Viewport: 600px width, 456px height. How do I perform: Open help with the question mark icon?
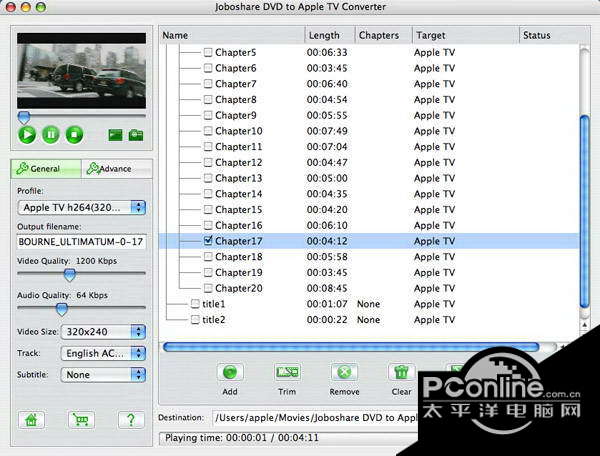coord(127,421)
